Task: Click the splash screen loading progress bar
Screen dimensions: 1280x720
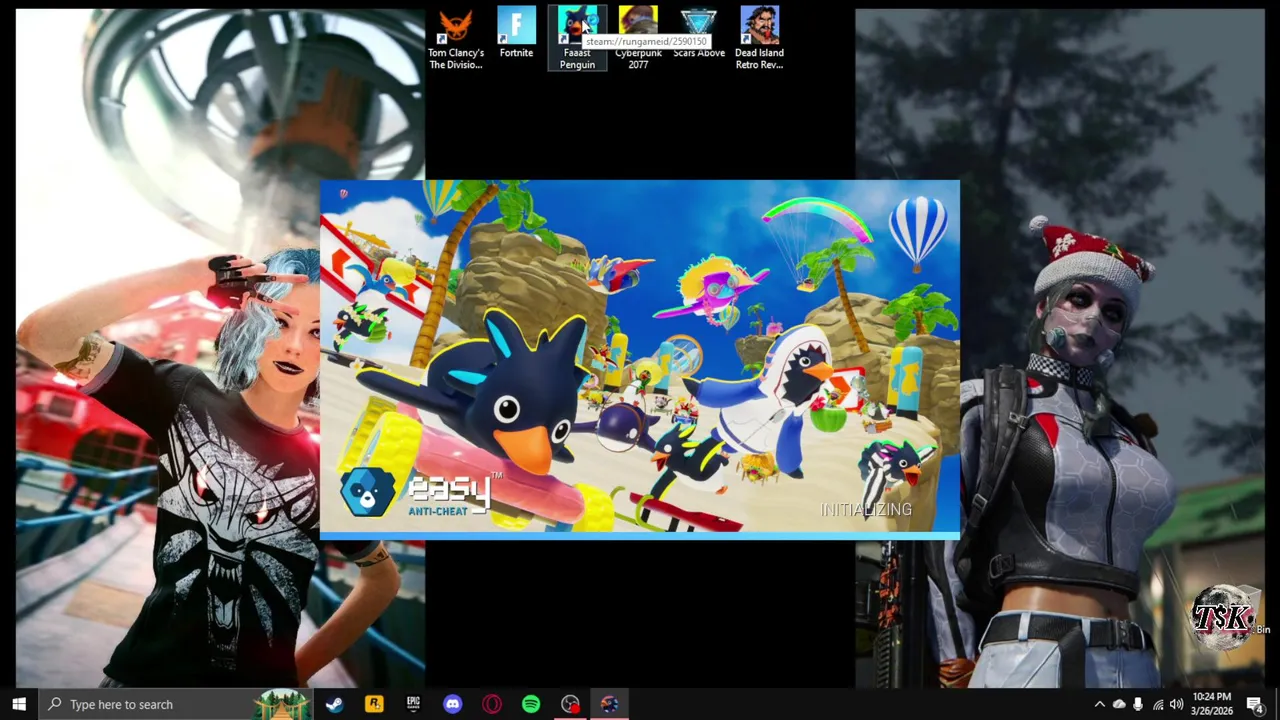Action: (640, 536)
